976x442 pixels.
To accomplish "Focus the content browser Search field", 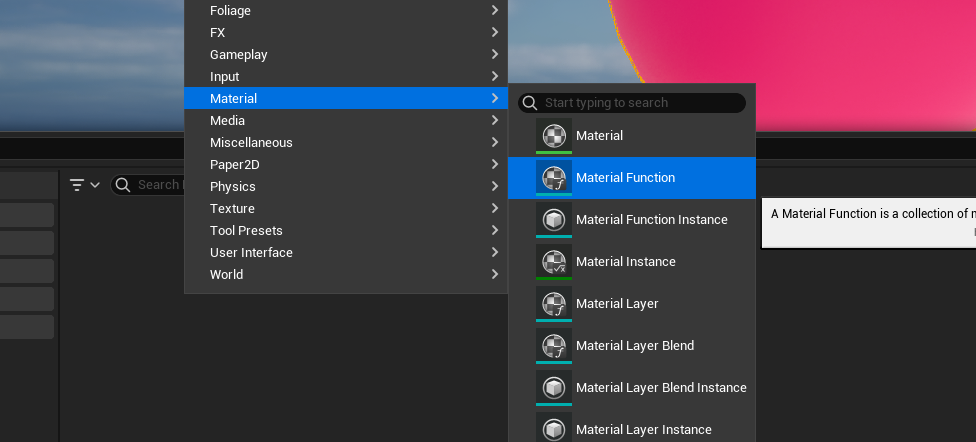I will pos(149,185).
